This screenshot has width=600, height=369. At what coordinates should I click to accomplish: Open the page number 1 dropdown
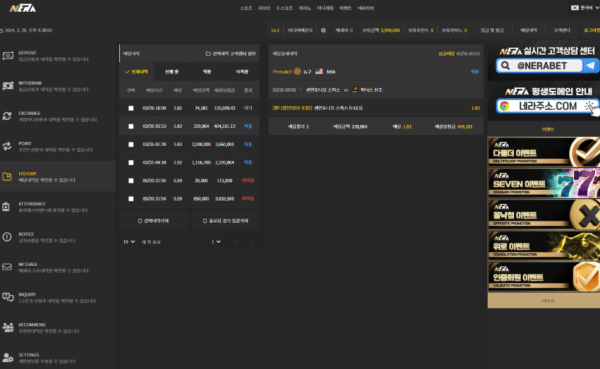(216, 242)
